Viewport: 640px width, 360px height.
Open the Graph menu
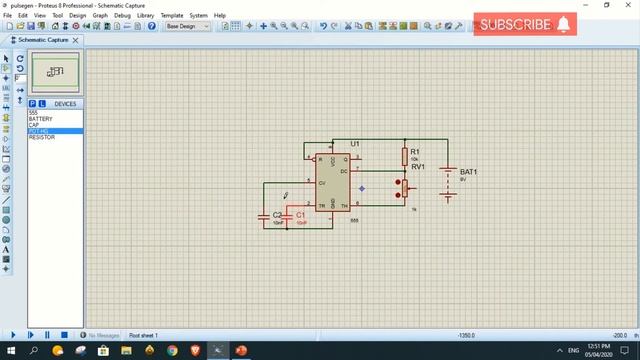pyautogui.click(x=100, y=16)
